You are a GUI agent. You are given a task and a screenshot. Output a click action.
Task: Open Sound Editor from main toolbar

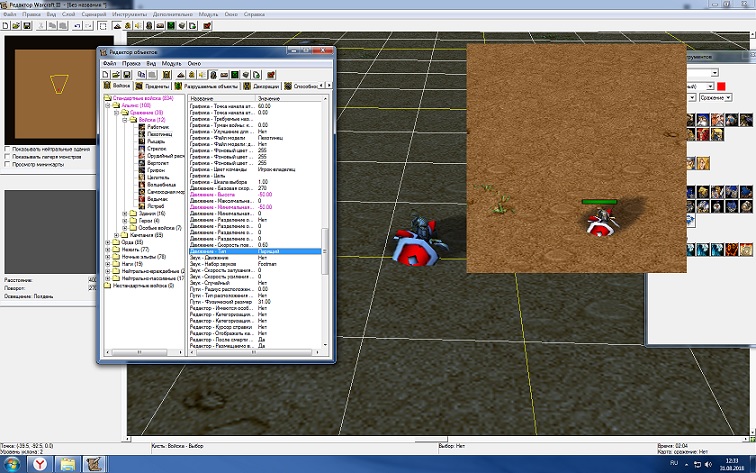click(x=138, y=26)
